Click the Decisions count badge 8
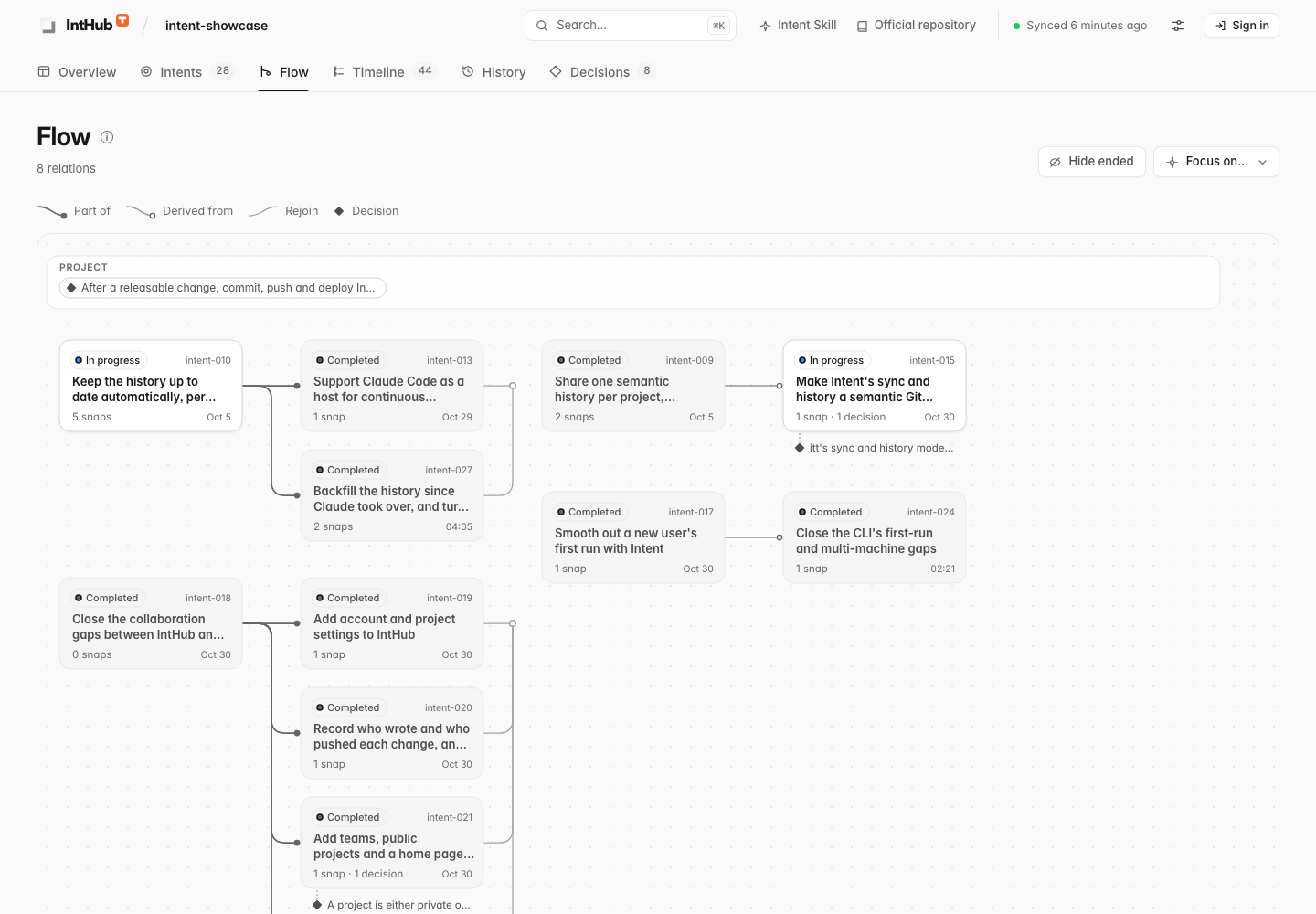The image size is (1316, 914). click(x=647, y=71)
